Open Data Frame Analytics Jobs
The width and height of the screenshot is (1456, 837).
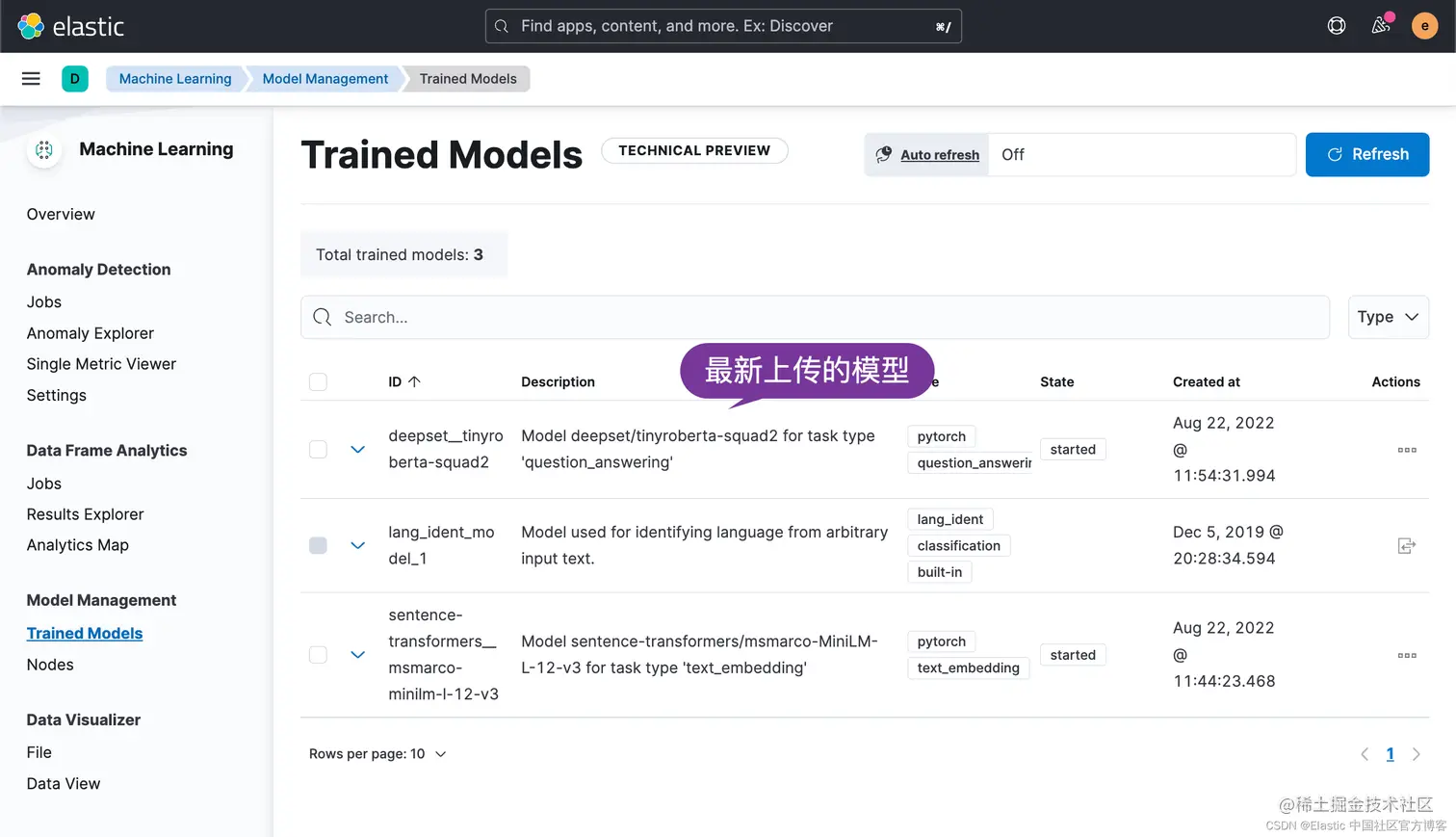tap(44, 484)
